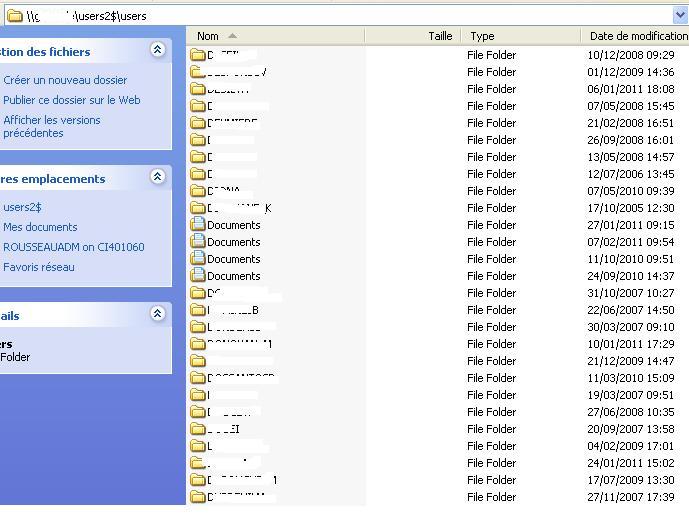Open Favoris réseau in the side panel

click(39, 267)
